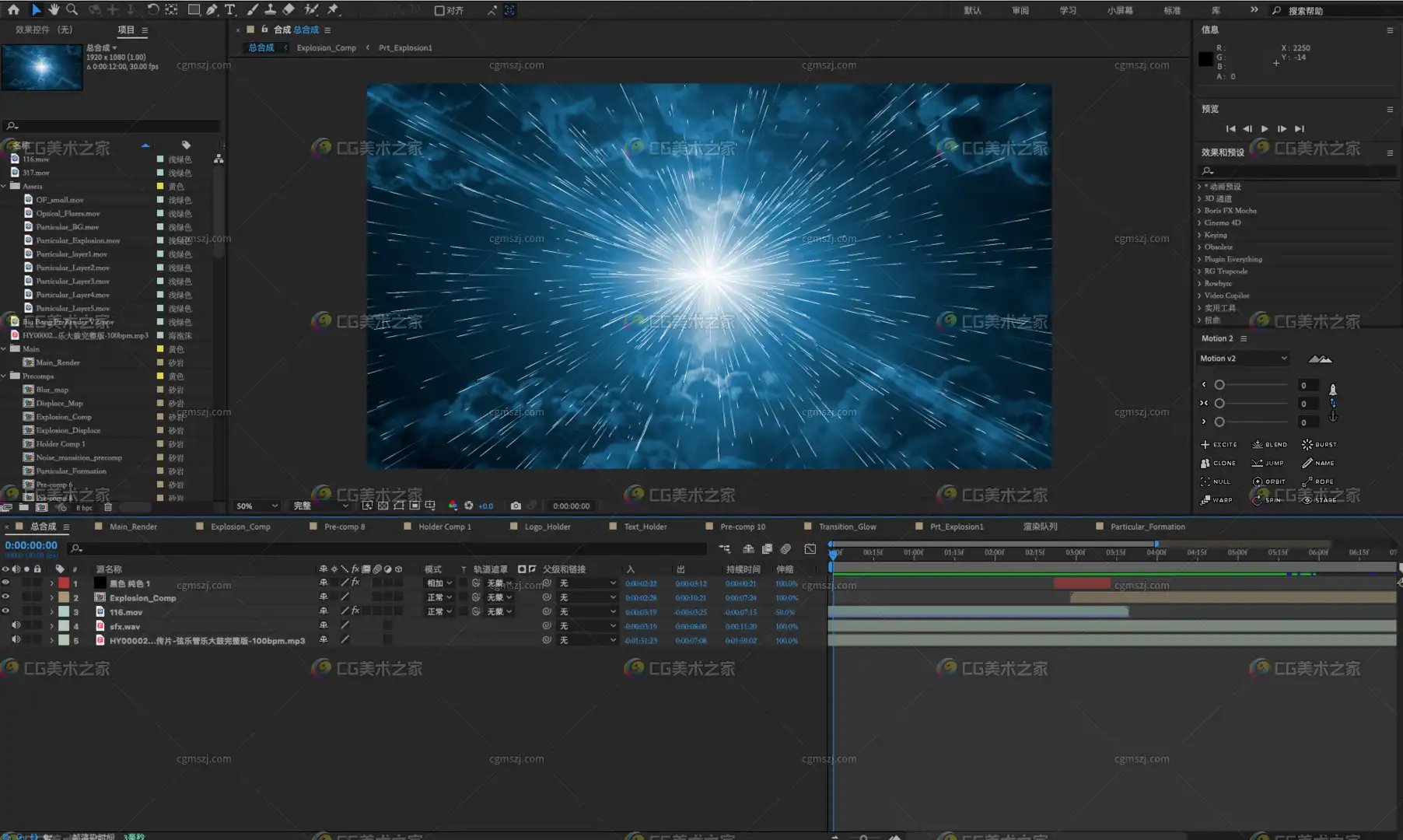This screenshot has width=1403, height=840.
Task: Click the Null button in Motion 2
Action: (x=1216, y=481)
